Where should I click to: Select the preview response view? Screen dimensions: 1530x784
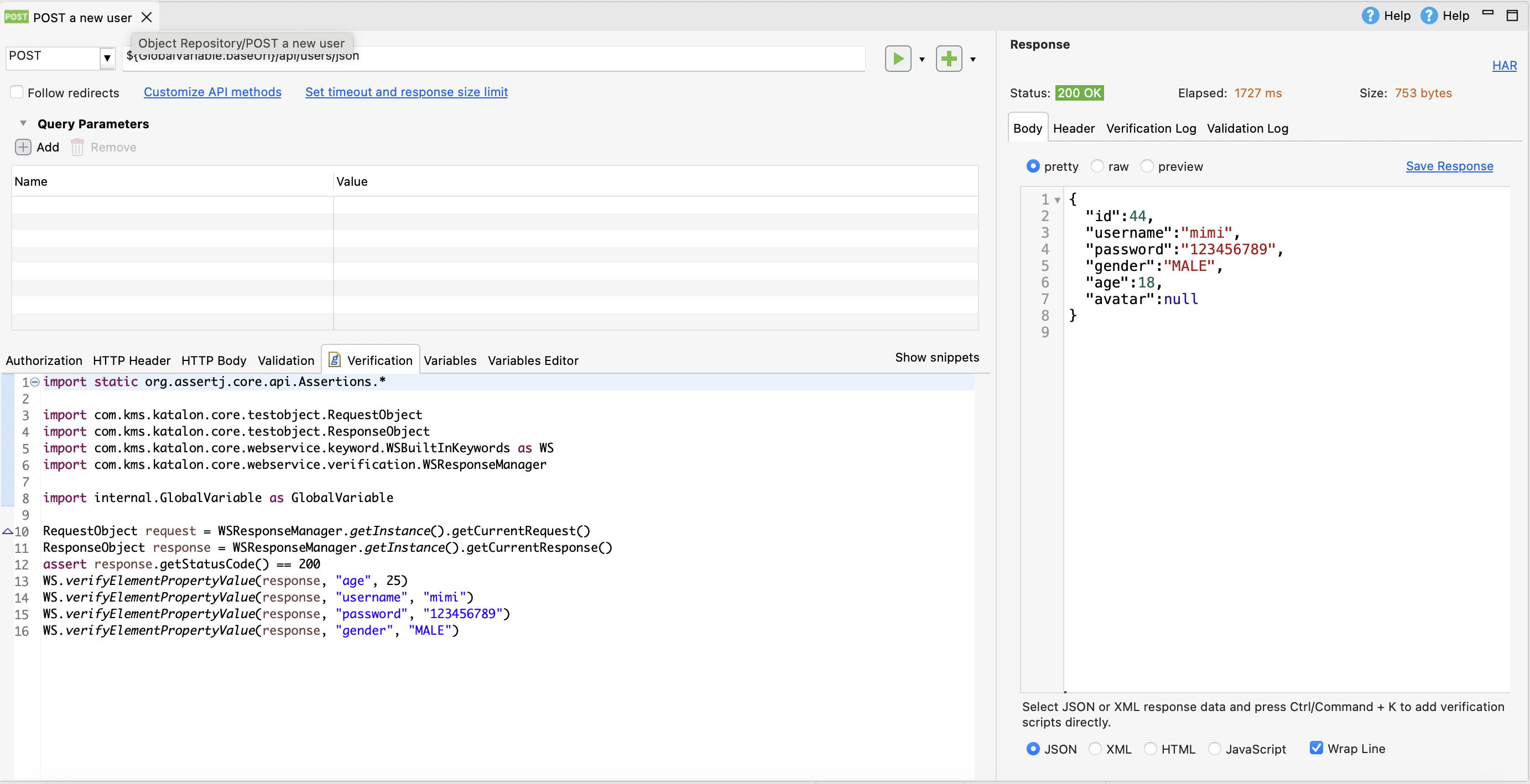coord(1147,166)
